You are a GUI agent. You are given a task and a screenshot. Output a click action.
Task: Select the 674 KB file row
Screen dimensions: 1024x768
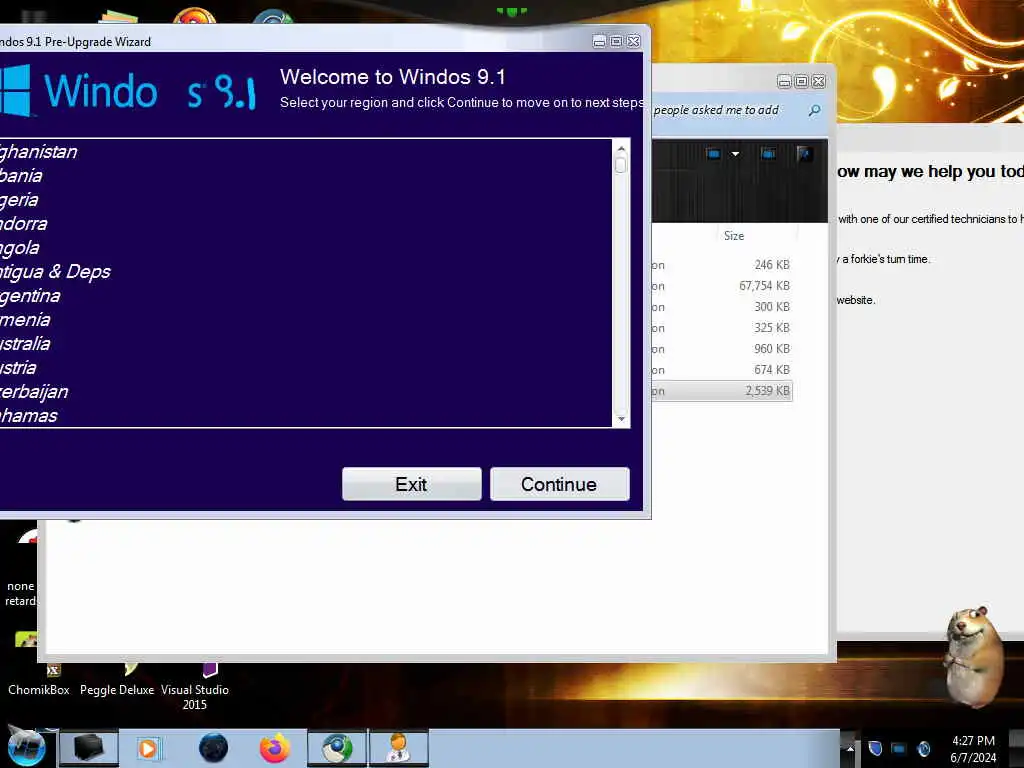click(722, 369)
